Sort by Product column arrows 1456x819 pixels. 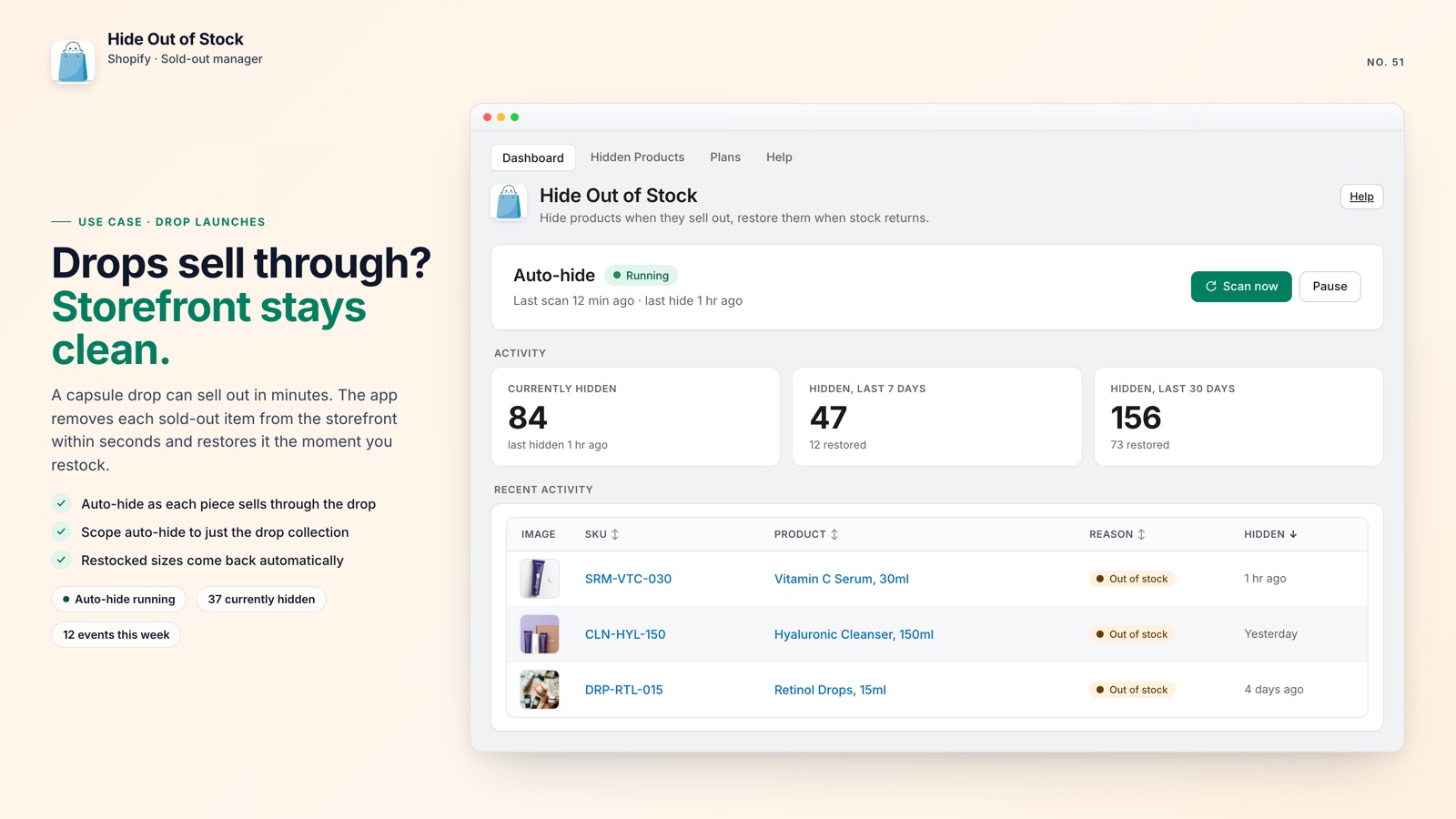834,534
